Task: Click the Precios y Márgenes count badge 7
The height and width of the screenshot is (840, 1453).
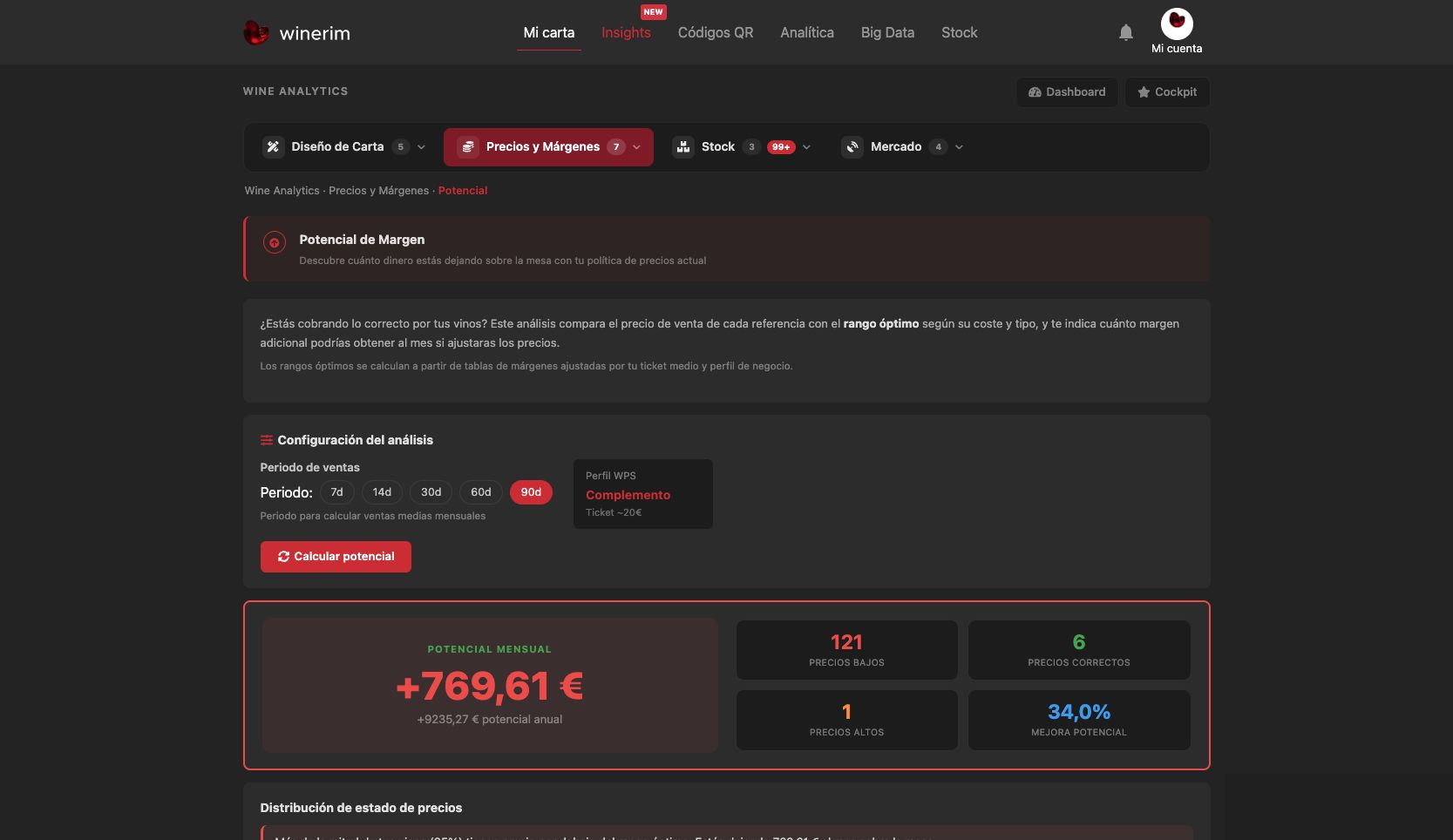Action: [616, 146]
